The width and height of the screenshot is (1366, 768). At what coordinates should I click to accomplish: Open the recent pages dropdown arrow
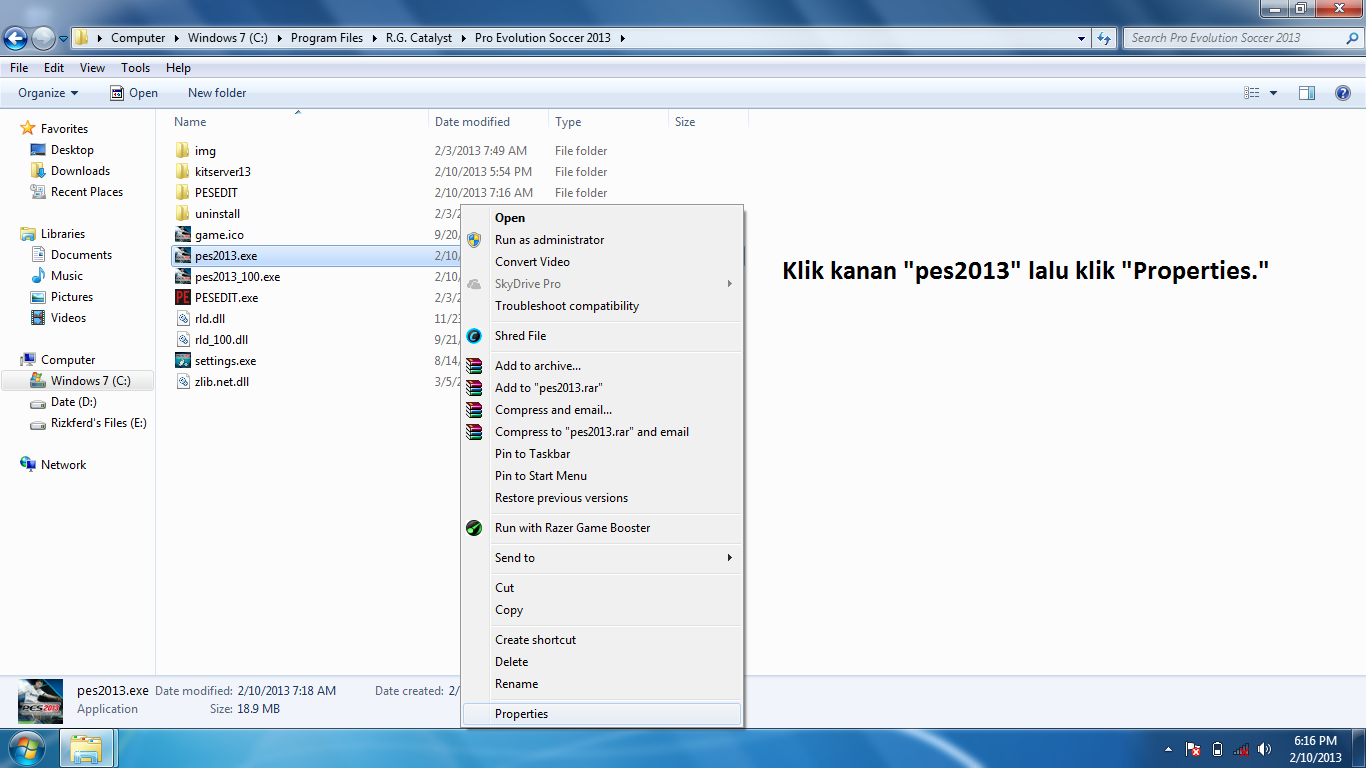click(x=64, y=39)
